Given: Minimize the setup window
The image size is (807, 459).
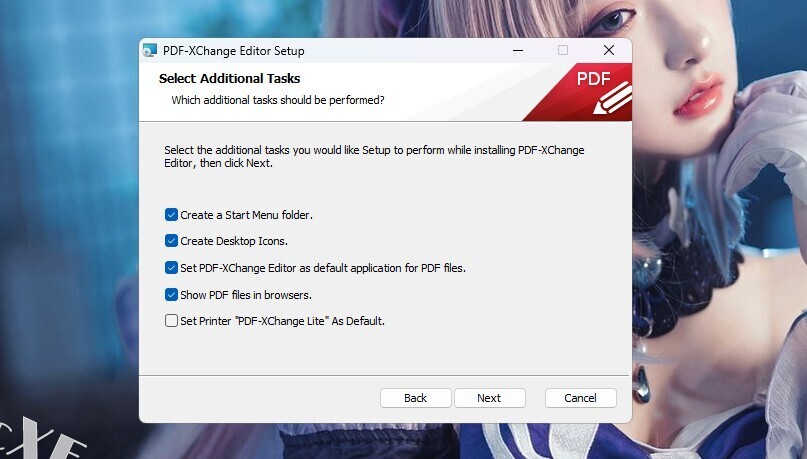Looking at the screenshot, I should (x=518, y=50).
